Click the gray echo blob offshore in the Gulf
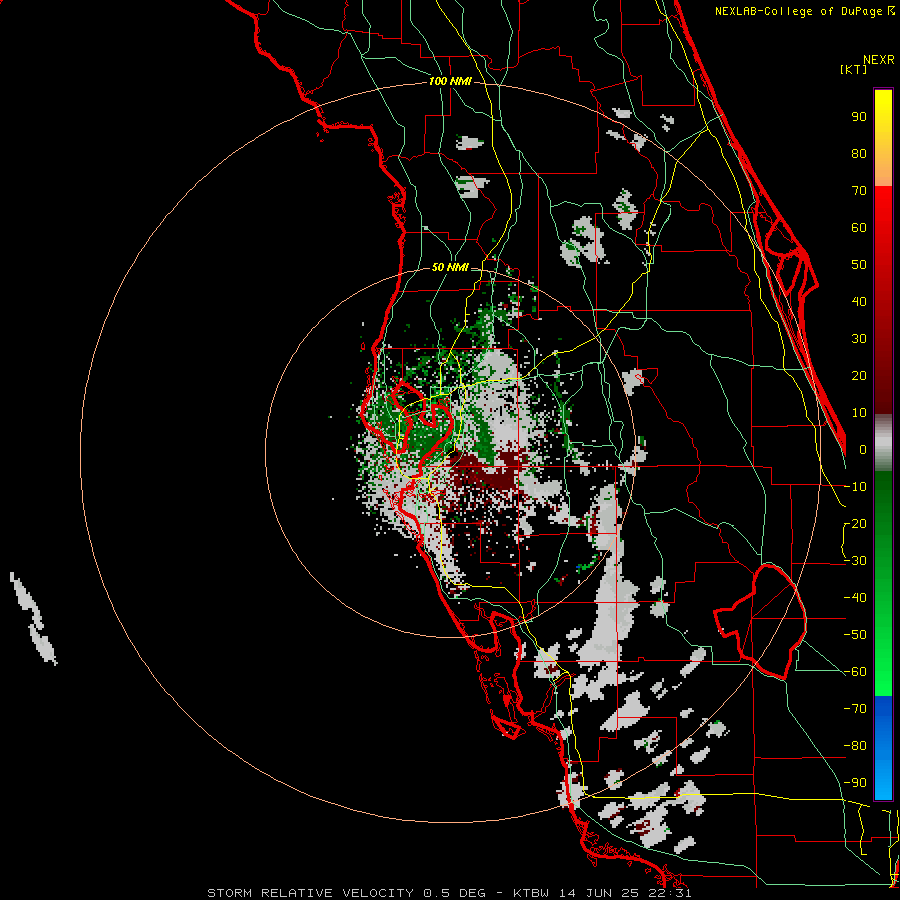Image resolution: width=900 pixels, height=900 pixels. pos(33,619)
